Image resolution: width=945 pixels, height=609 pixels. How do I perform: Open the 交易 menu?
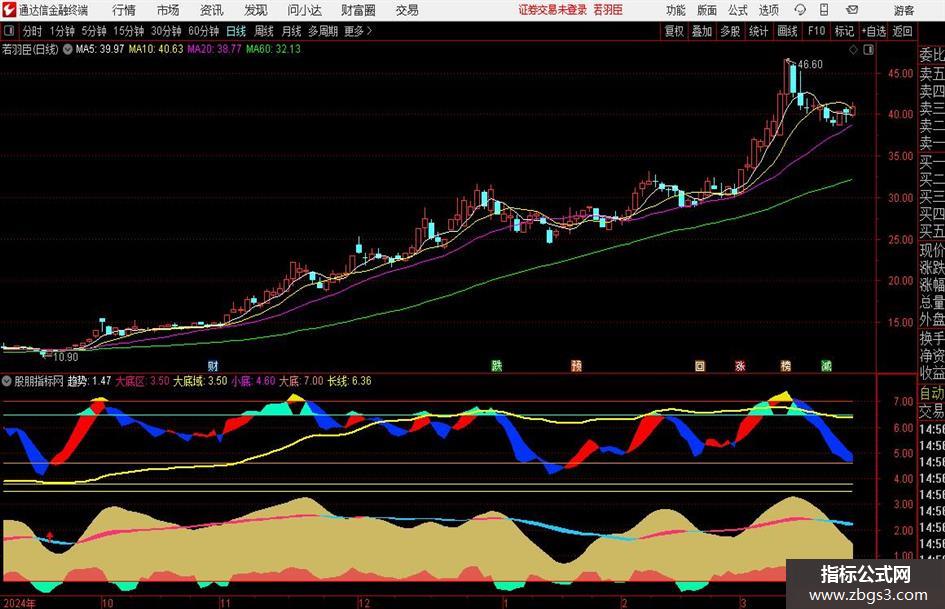point(407,10)
